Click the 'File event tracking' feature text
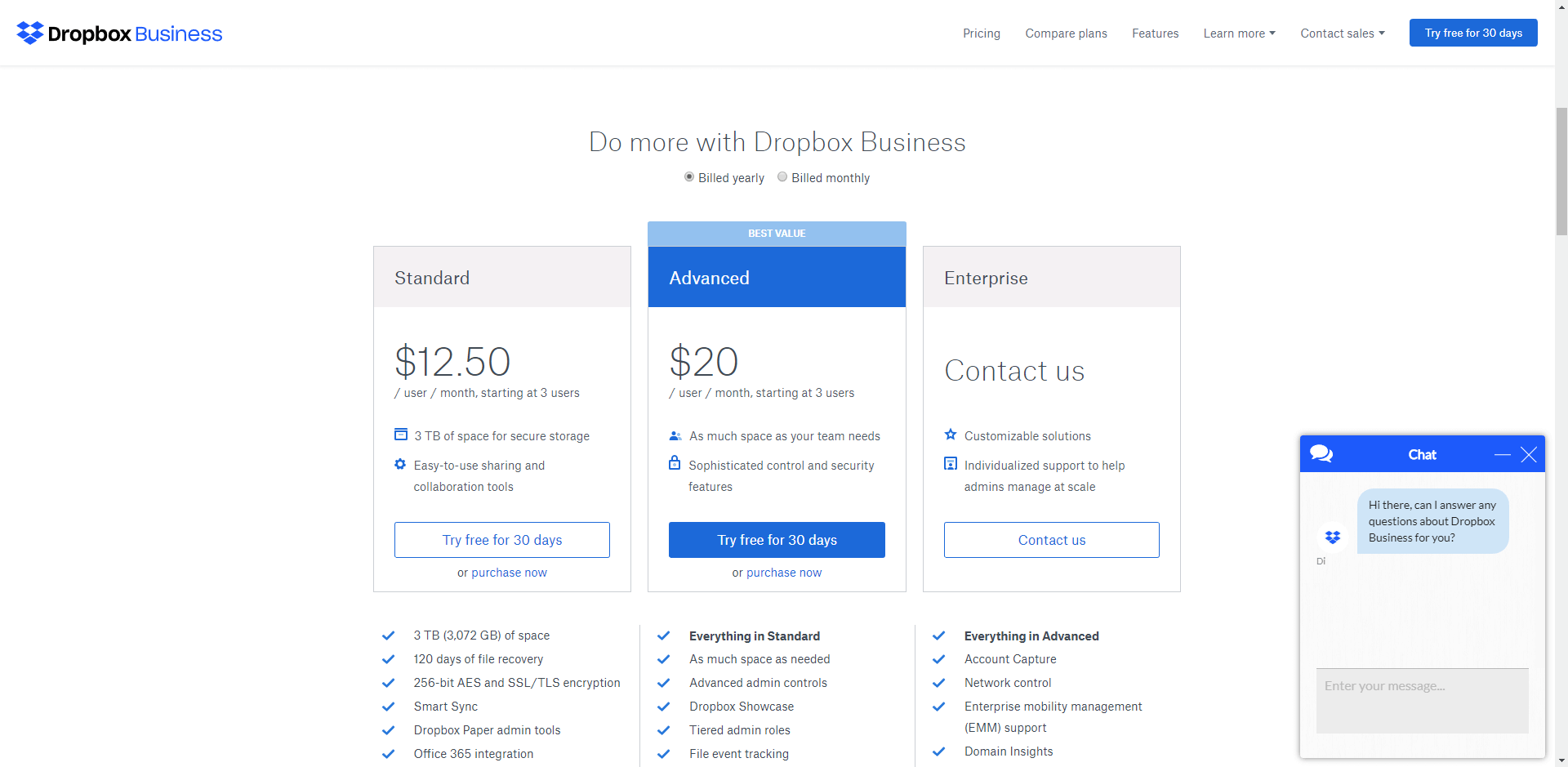1568x767 pixels. pyautogui.click(x=739, y=754)
